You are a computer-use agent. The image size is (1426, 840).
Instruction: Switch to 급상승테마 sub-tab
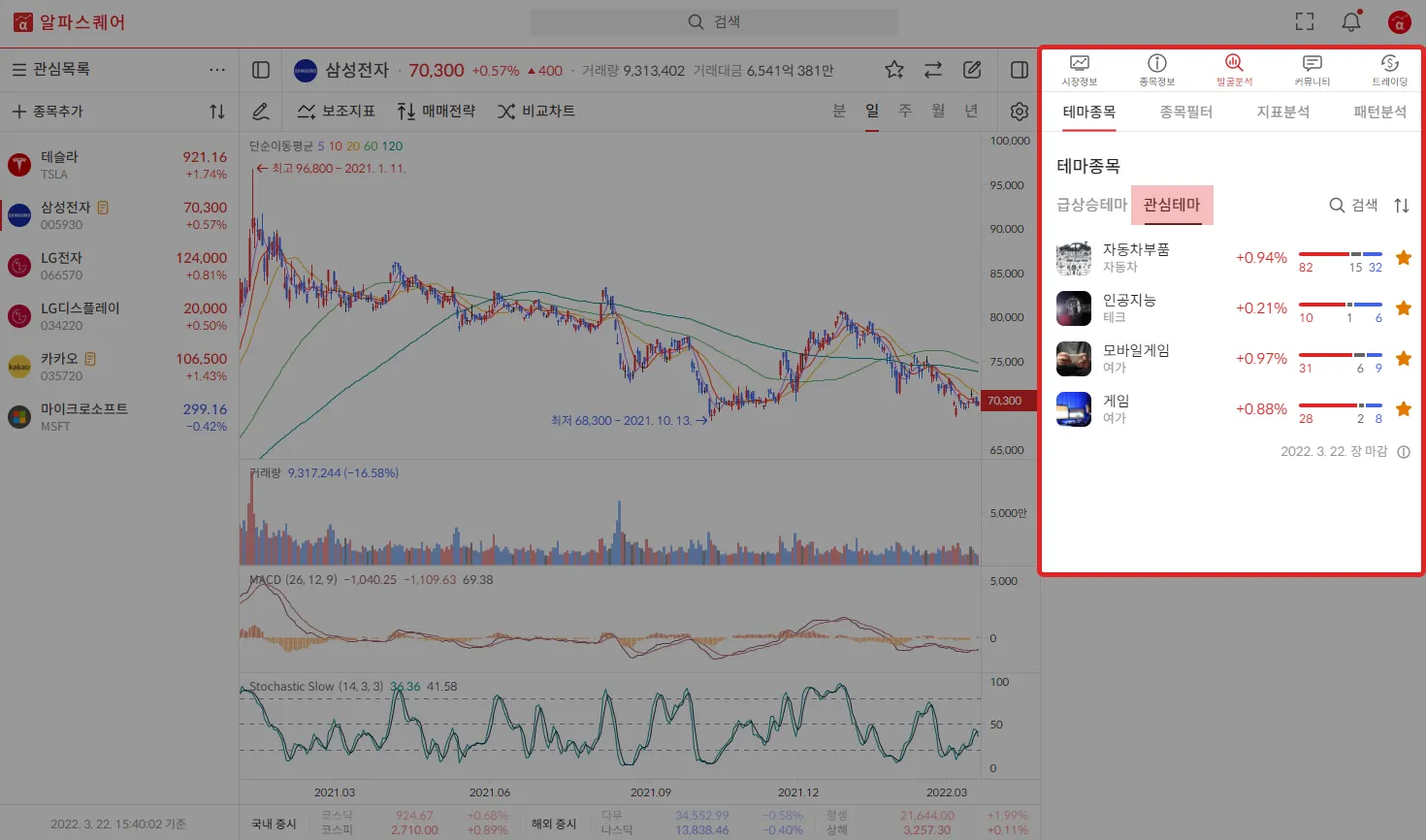1092,205
